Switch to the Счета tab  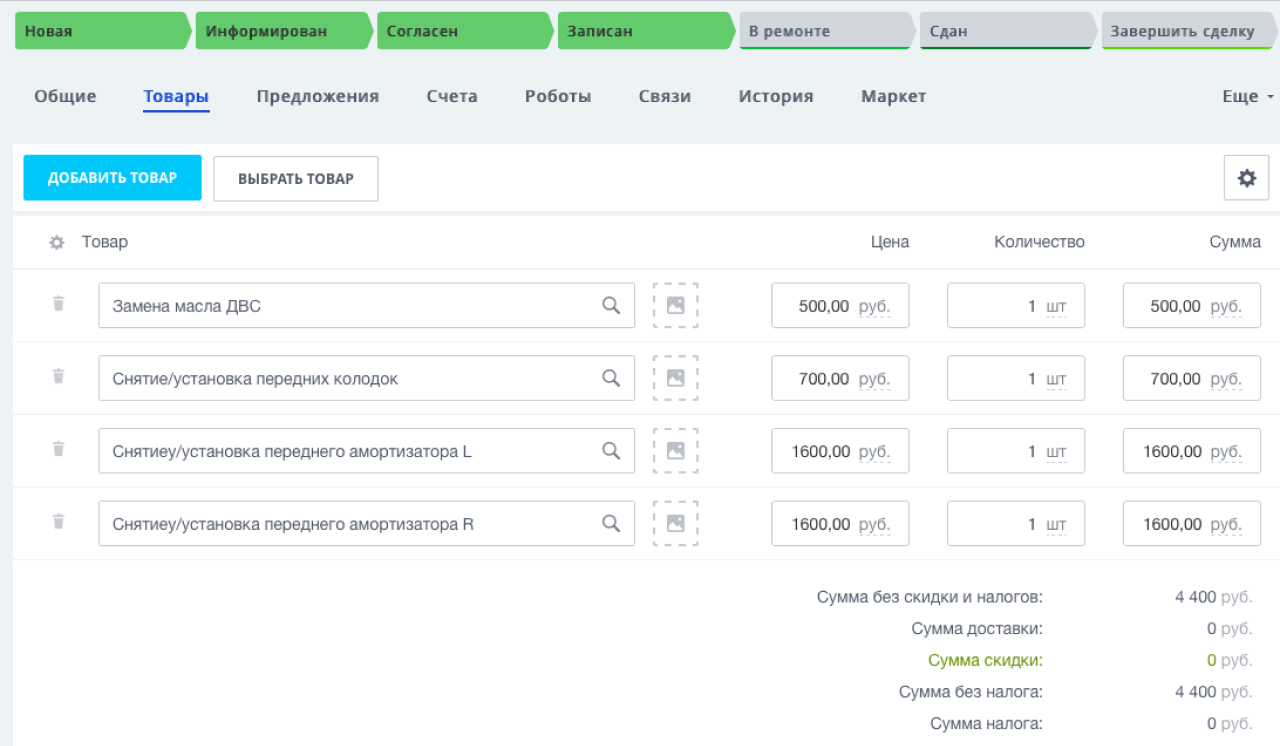(451, 97)
